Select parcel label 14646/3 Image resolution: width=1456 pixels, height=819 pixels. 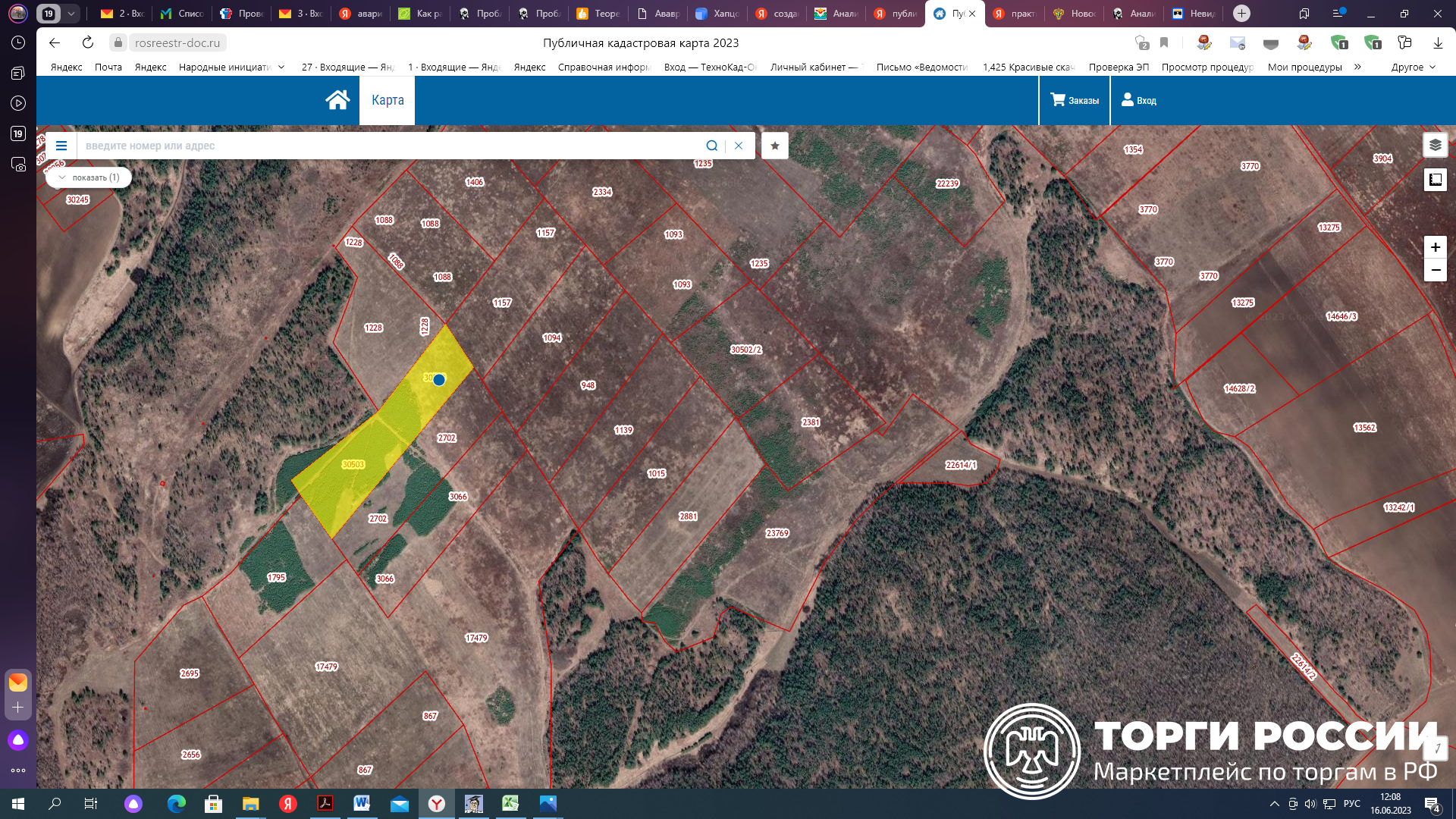pos(1341,316)
